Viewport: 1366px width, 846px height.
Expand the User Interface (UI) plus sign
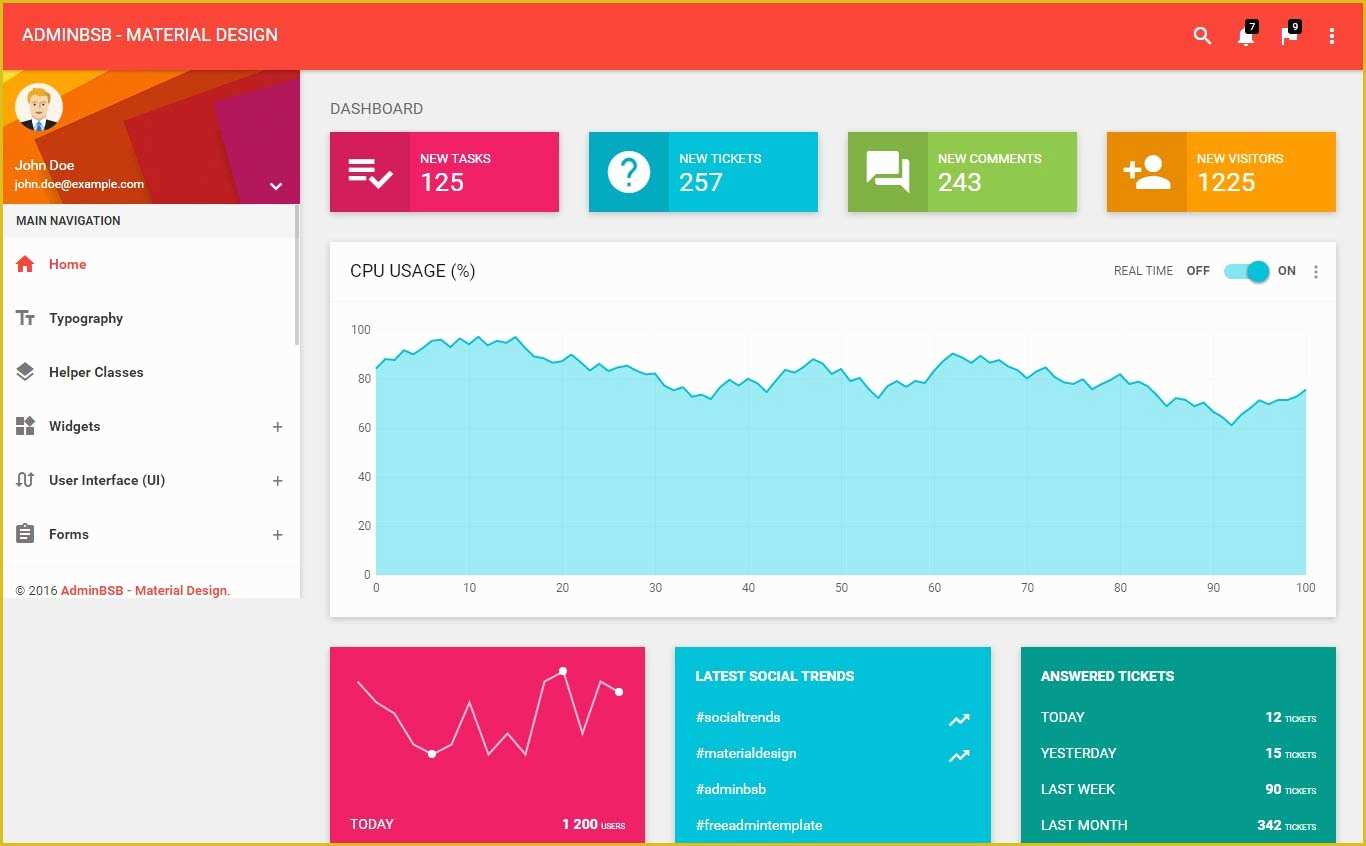[x=278, y=481]
